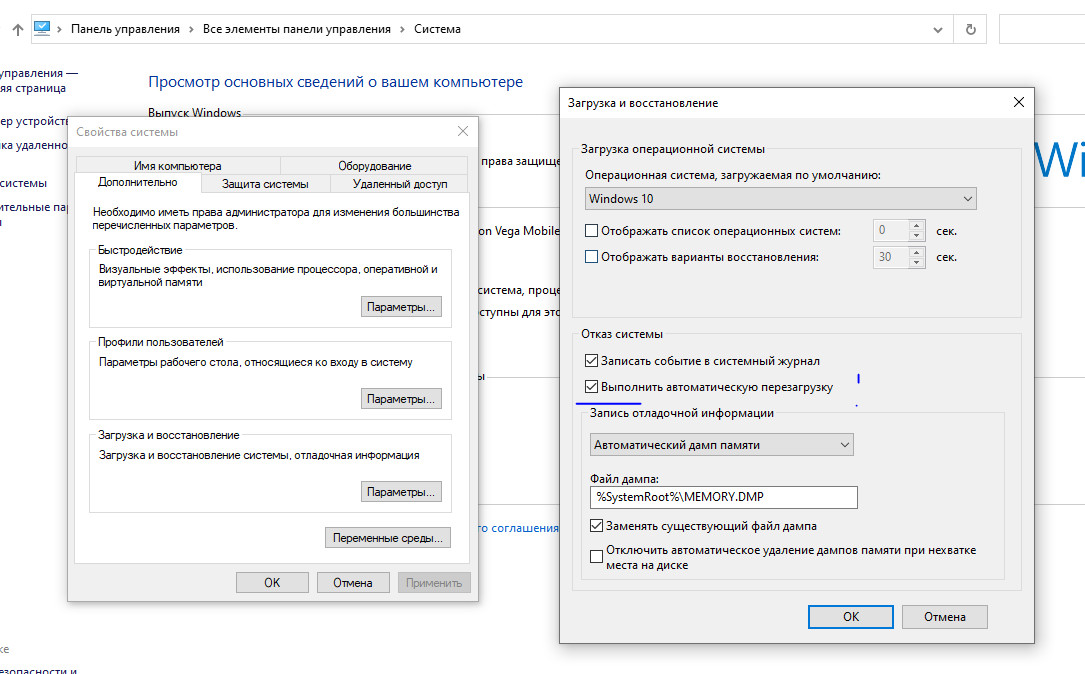This screenshot has height=674, width=1085.
Task: Close the Свойства системы window
Action: tap(463, 131)
